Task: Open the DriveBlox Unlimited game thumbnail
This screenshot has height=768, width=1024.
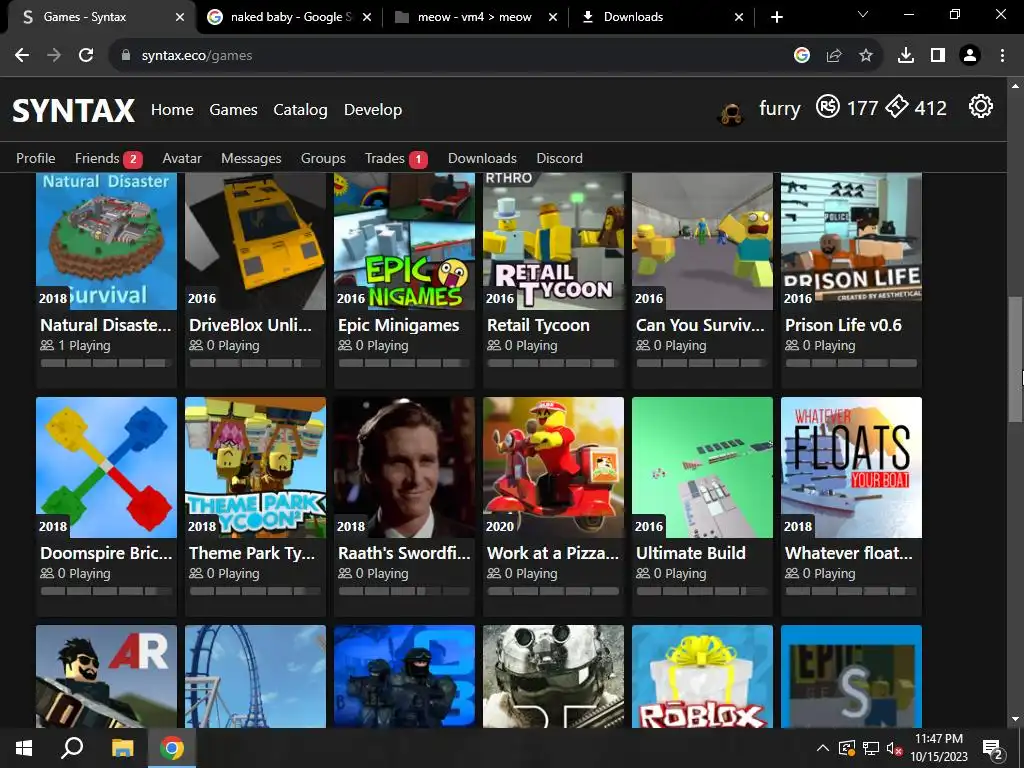Action: click(255, 241)
